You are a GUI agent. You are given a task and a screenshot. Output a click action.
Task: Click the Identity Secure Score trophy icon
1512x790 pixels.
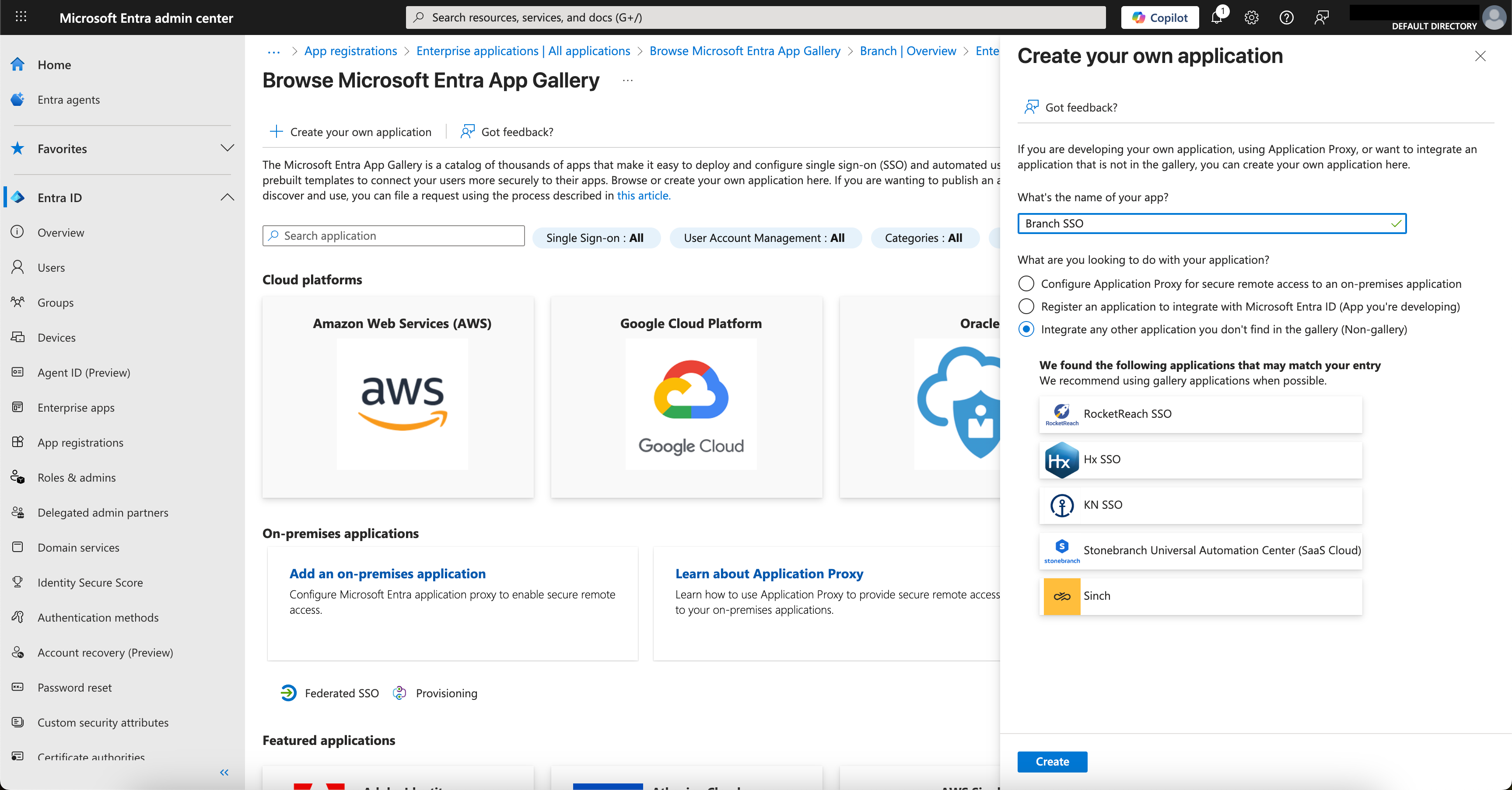click(17, 582)
